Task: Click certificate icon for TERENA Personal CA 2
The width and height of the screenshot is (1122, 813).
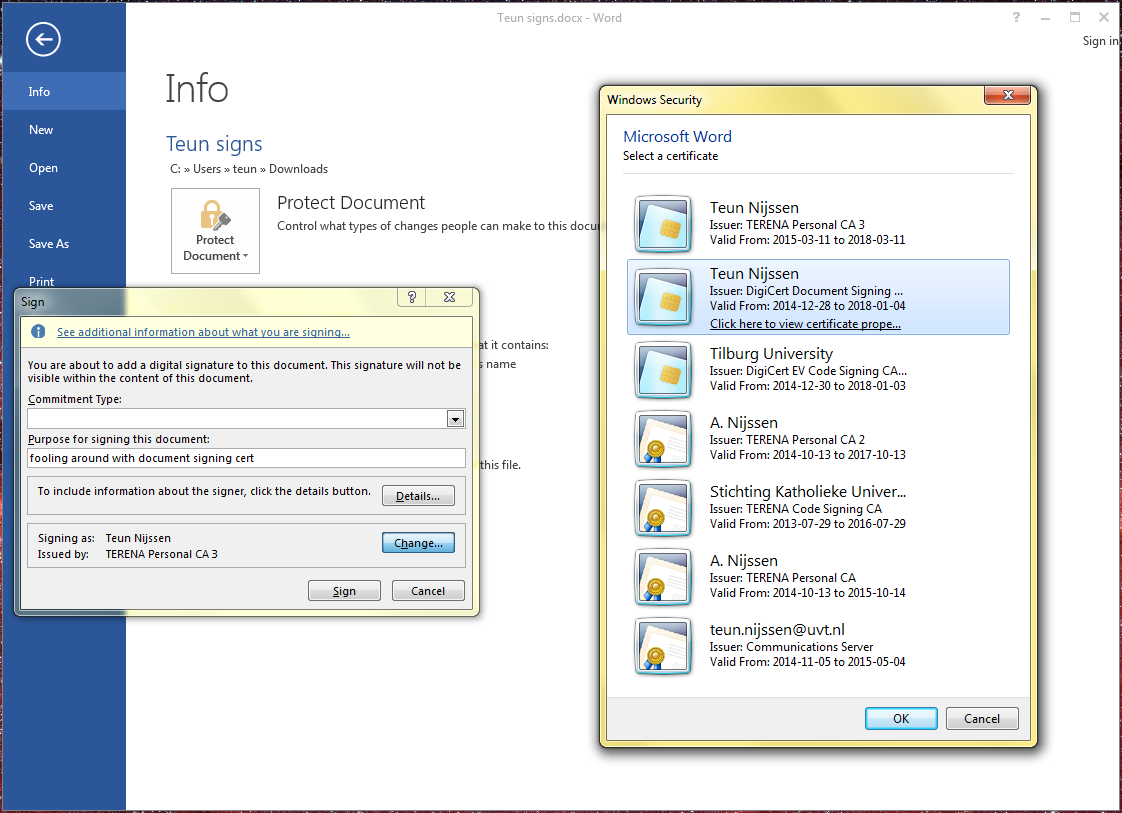Action: [662, 438]
